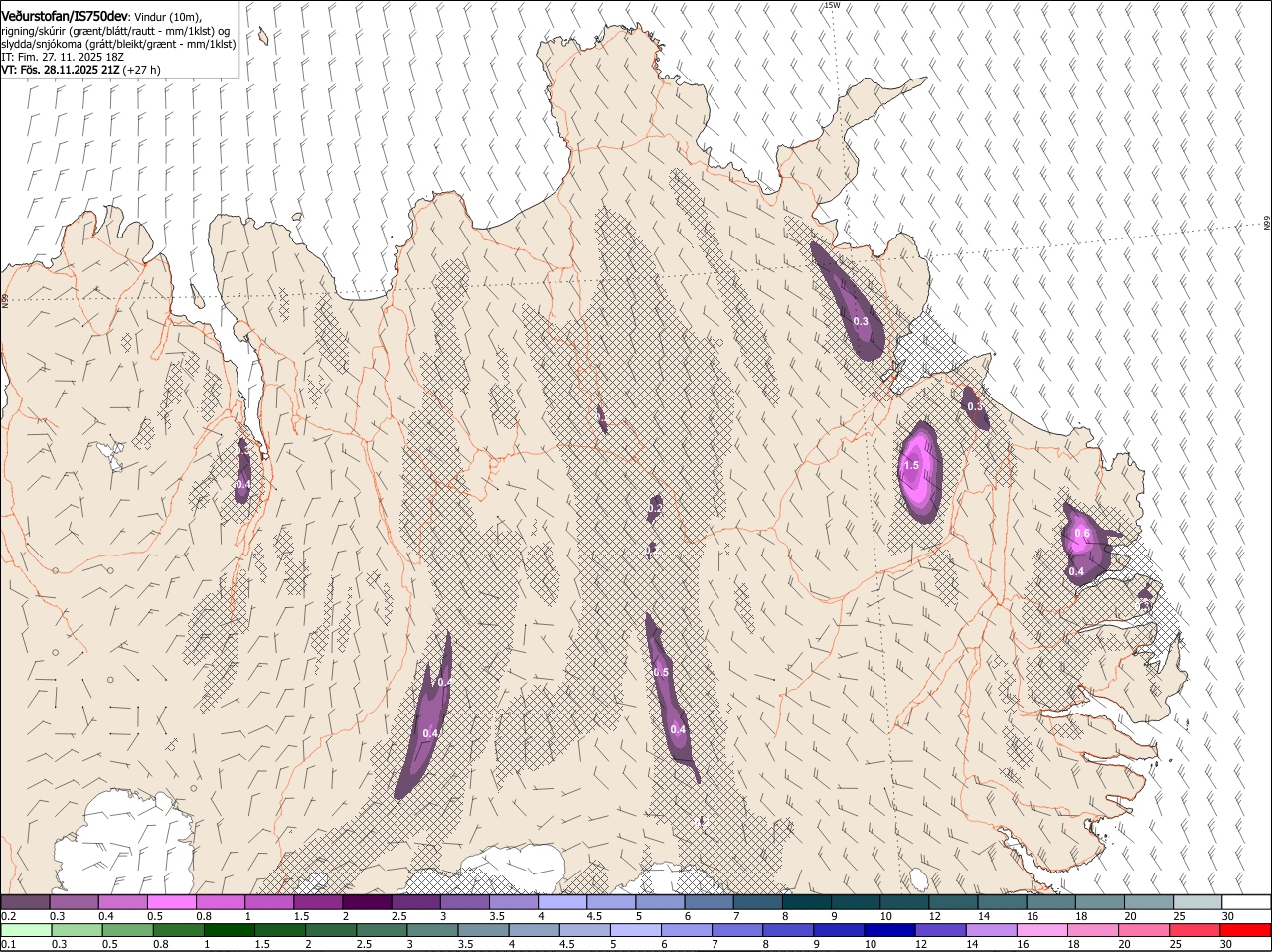Click the 0.1 label under the rain scale
This screenshot has height=952, width=1272.
coord(8,945)
